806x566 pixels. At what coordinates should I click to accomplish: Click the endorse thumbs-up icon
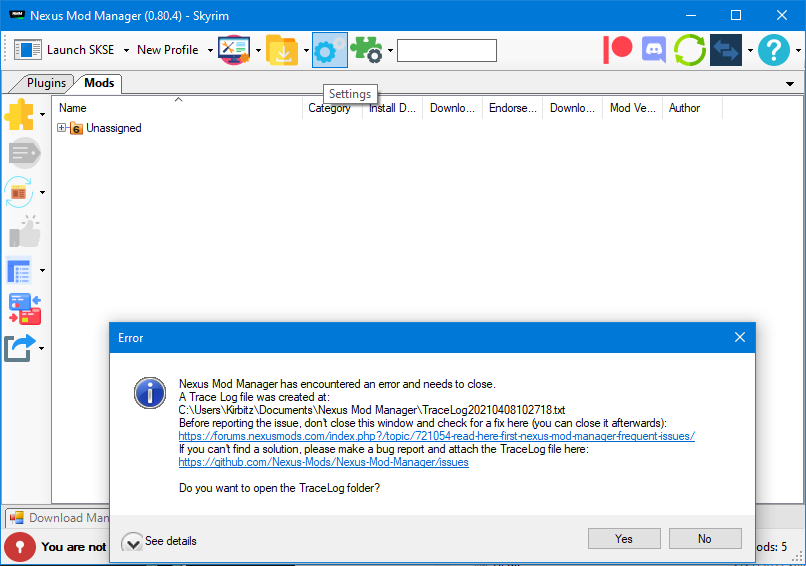click(x=25, y=231)
